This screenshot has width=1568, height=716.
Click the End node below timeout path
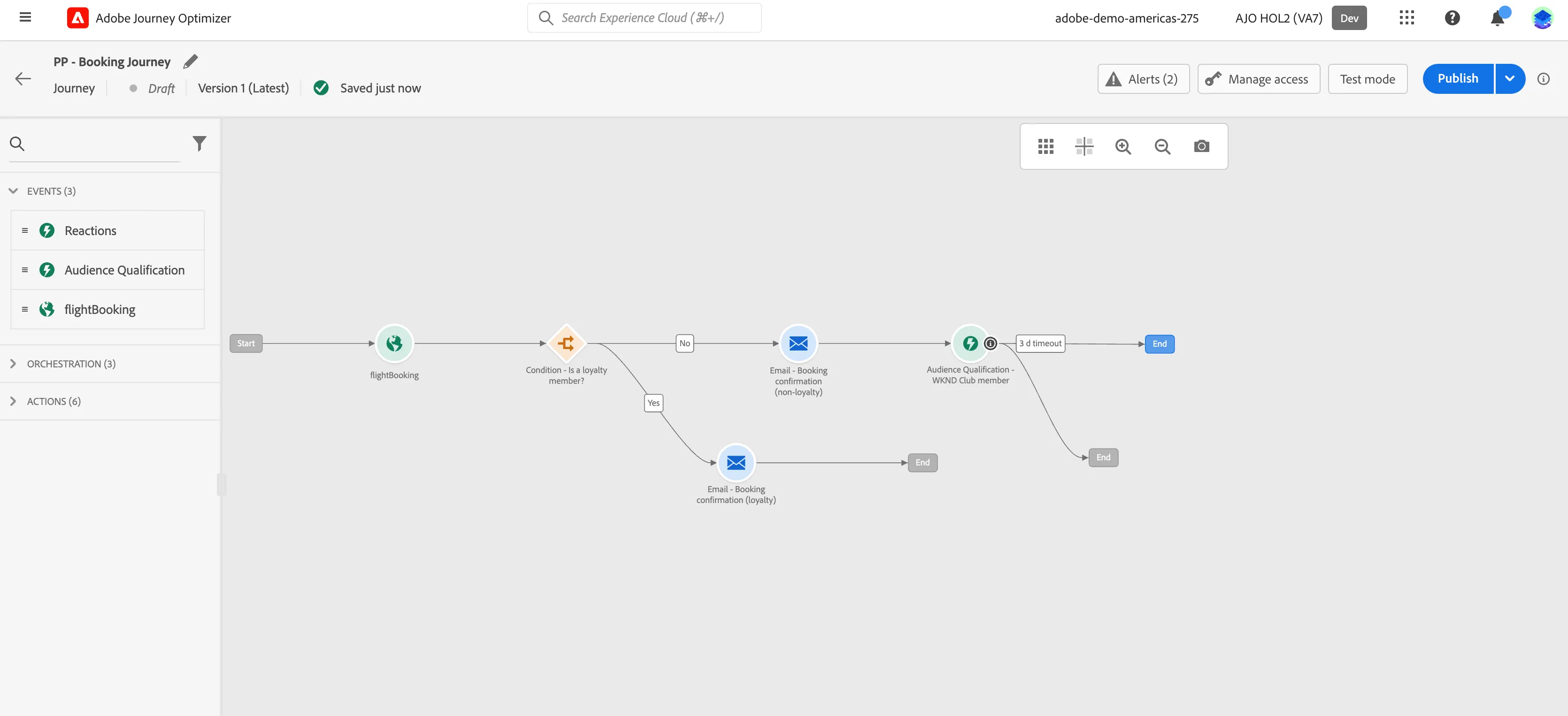coord(1103,457)
